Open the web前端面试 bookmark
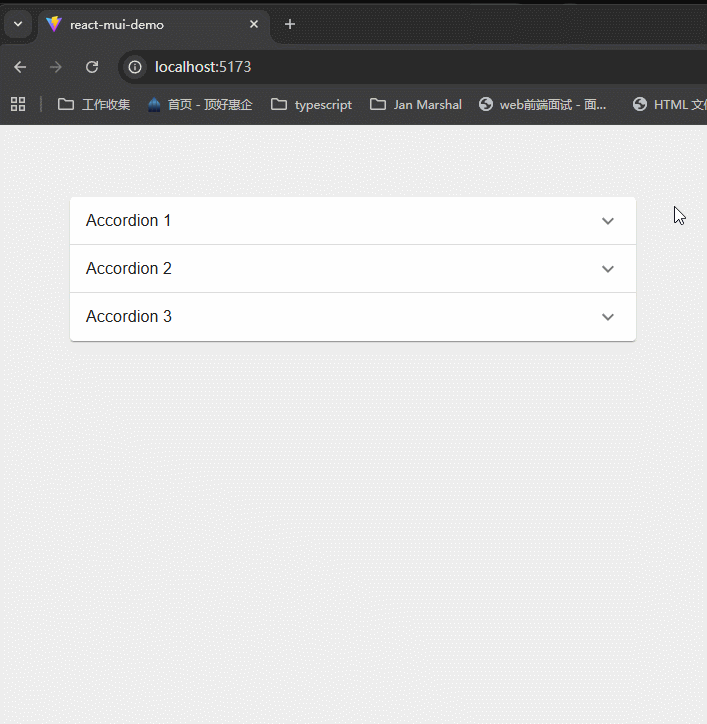Image resolution: width=707 pixels, height=724 pixels. (543, 104)
